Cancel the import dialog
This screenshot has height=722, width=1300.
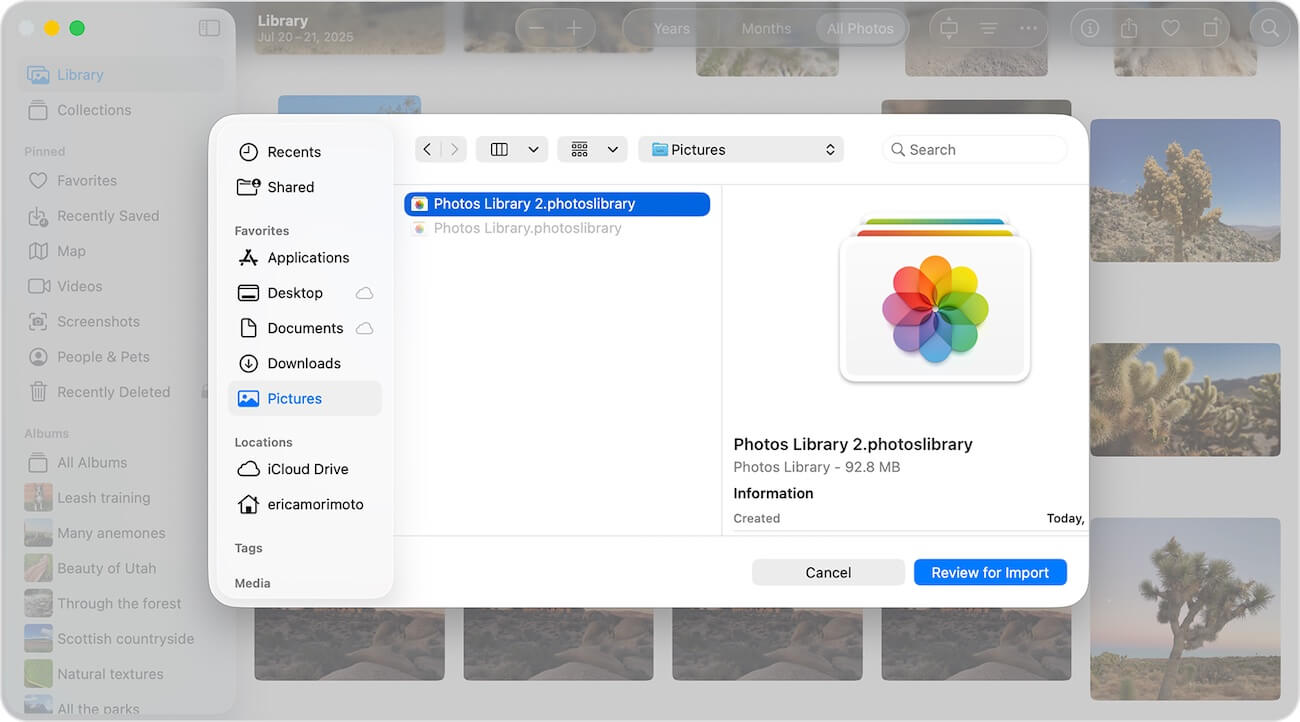828,572
